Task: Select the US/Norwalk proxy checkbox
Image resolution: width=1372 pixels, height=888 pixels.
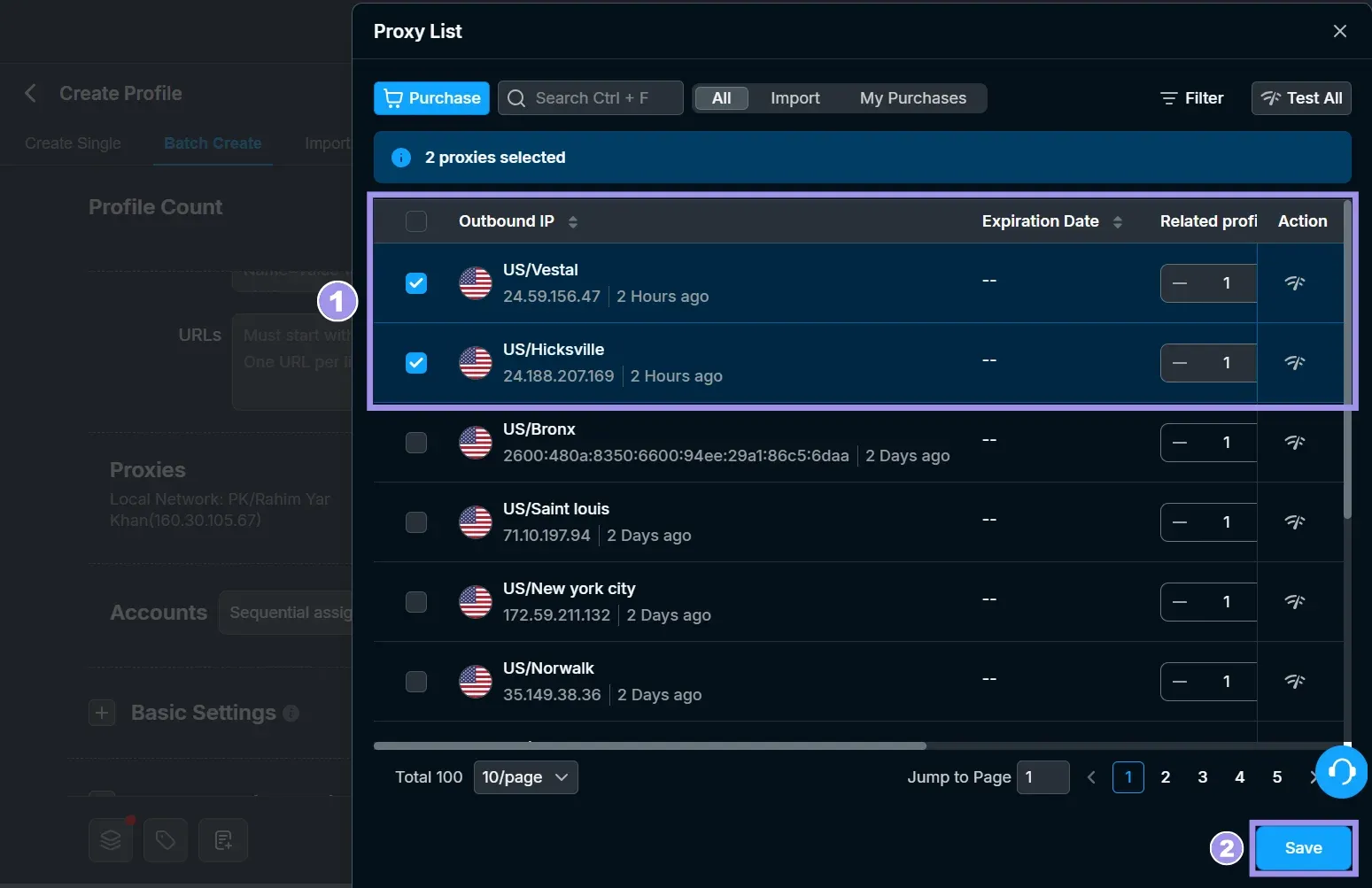Action: pos(416,682)
